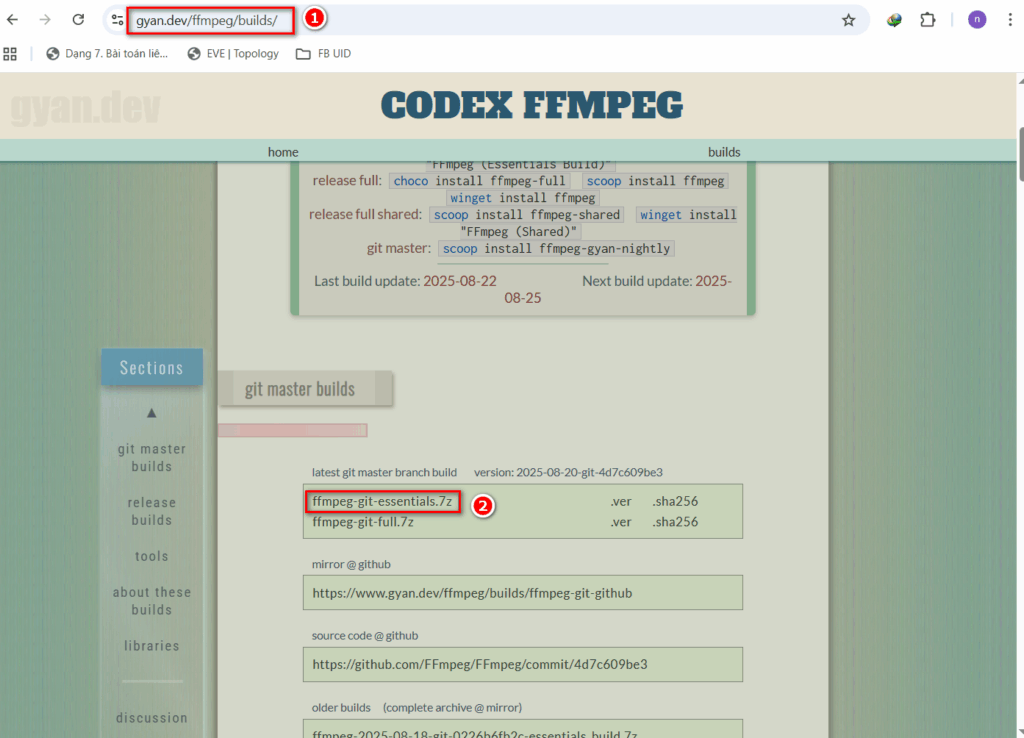
Task: Click the 'older builds' label
Action: (x=341, y=707)
